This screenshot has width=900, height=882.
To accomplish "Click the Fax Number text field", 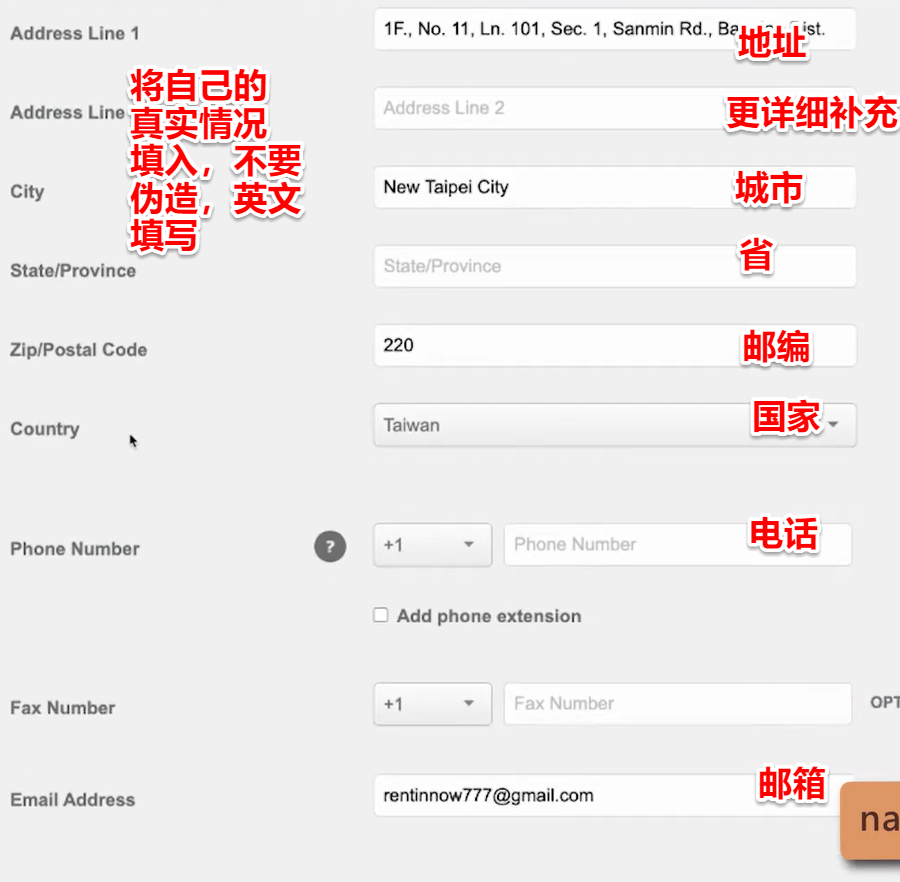I will 678,704.
